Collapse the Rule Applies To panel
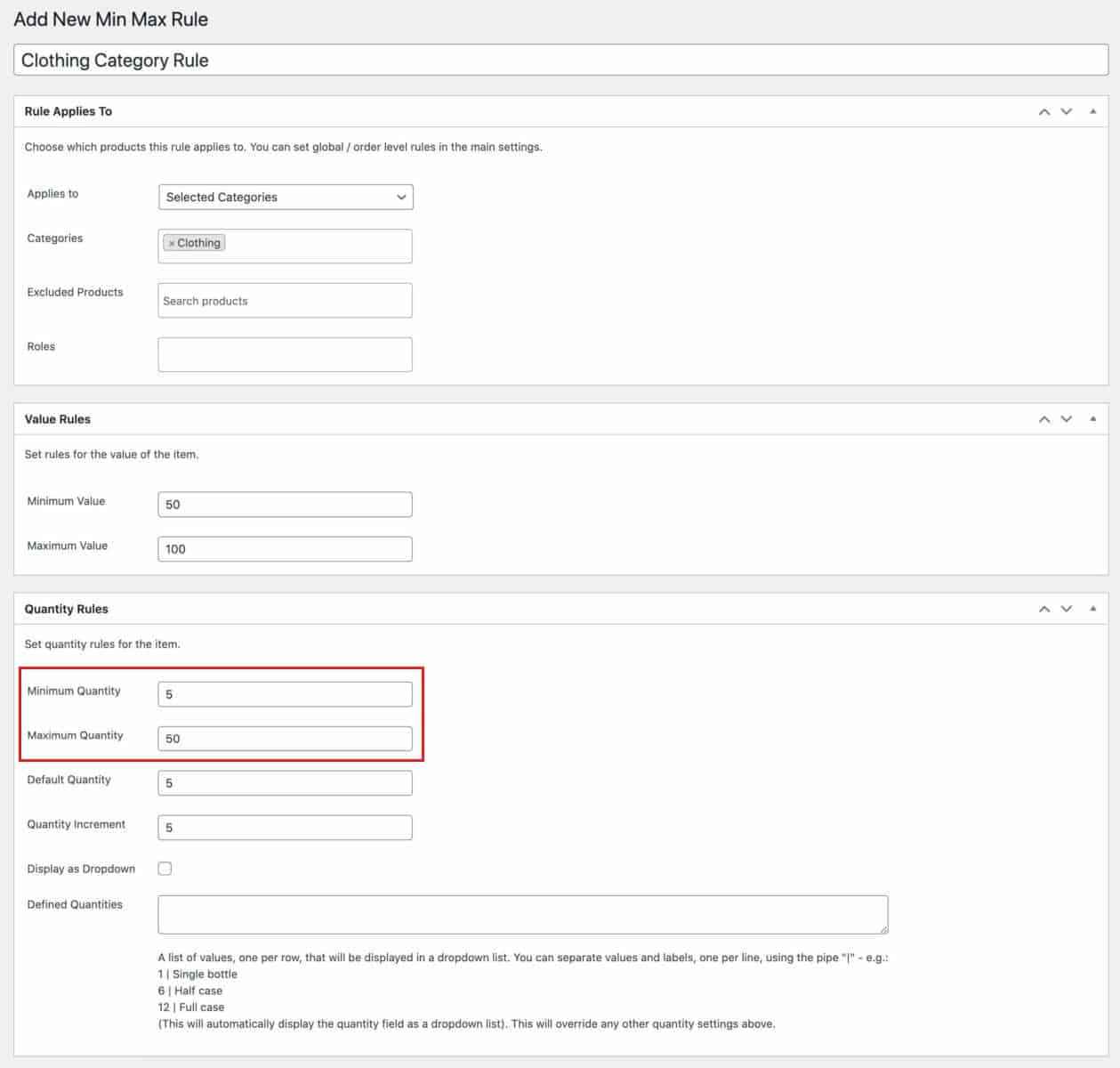Image resolution: width=1120 pixels, height=1068 pixels. [1093, 111]
